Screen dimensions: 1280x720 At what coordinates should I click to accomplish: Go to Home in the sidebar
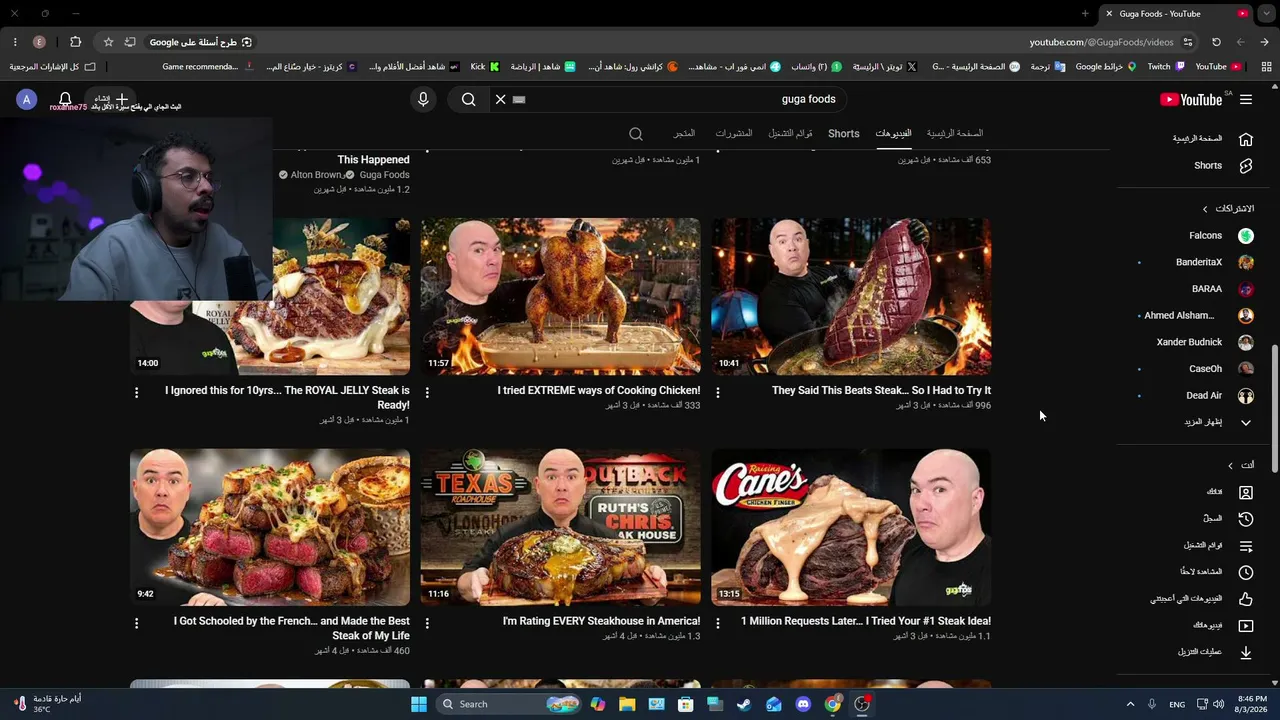[1212, 139]
